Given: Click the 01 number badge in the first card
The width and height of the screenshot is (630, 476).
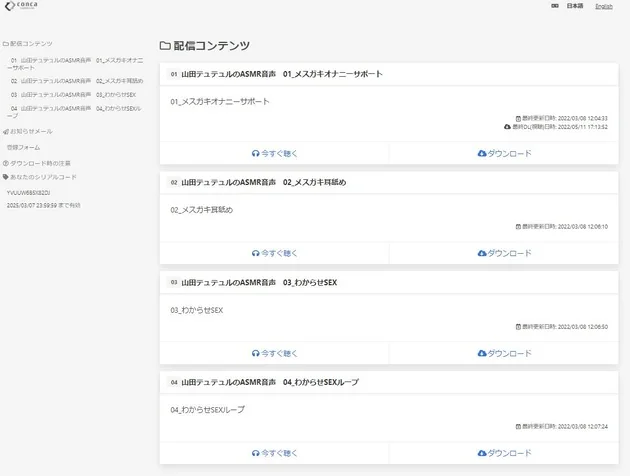Looking at the screenshot, I should coord(174,74).
